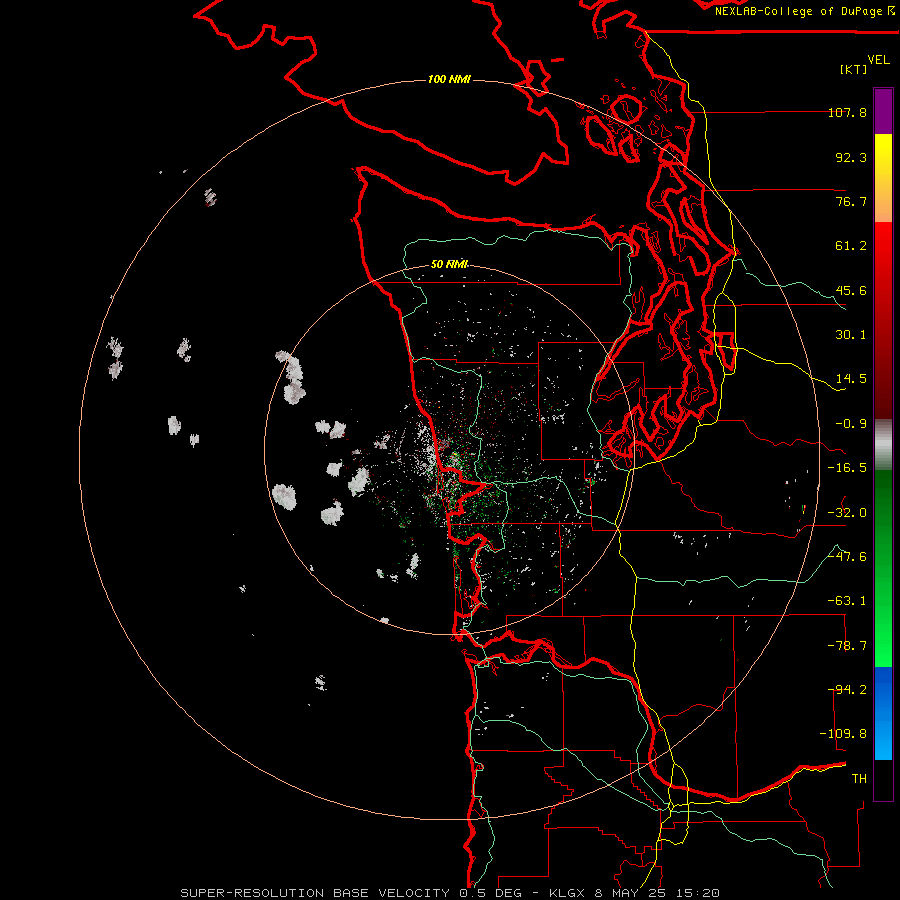
Task: Click the -32.0 velocity scale value
Action: click(847, 513)
